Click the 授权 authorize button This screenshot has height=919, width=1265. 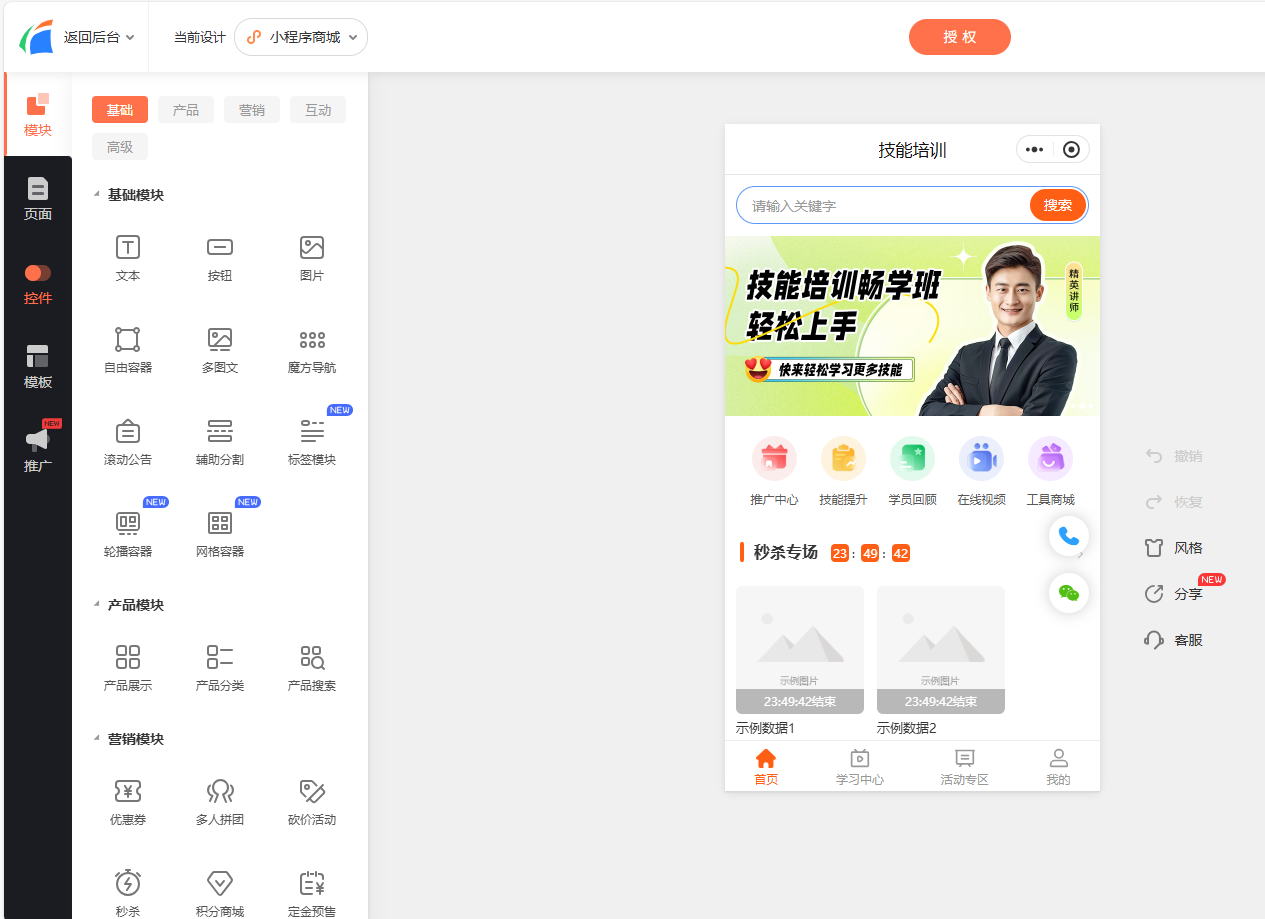(959, 35)
